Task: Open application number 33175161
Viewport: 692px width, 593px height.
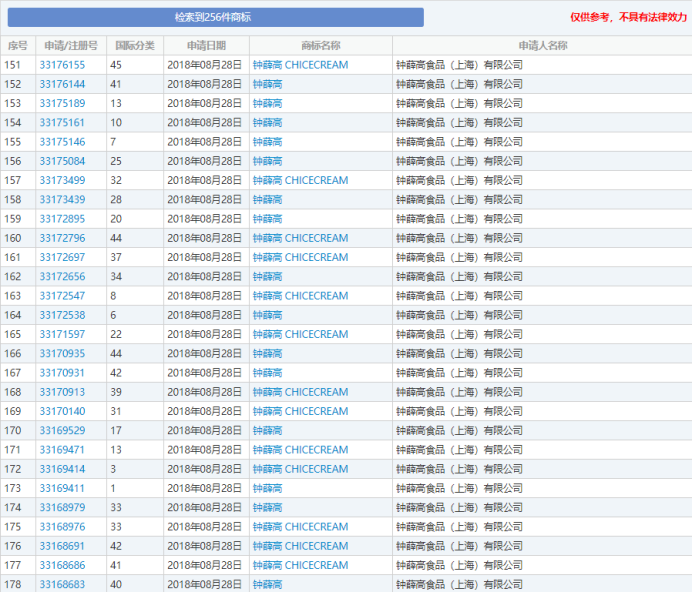Action: [62, 123]
